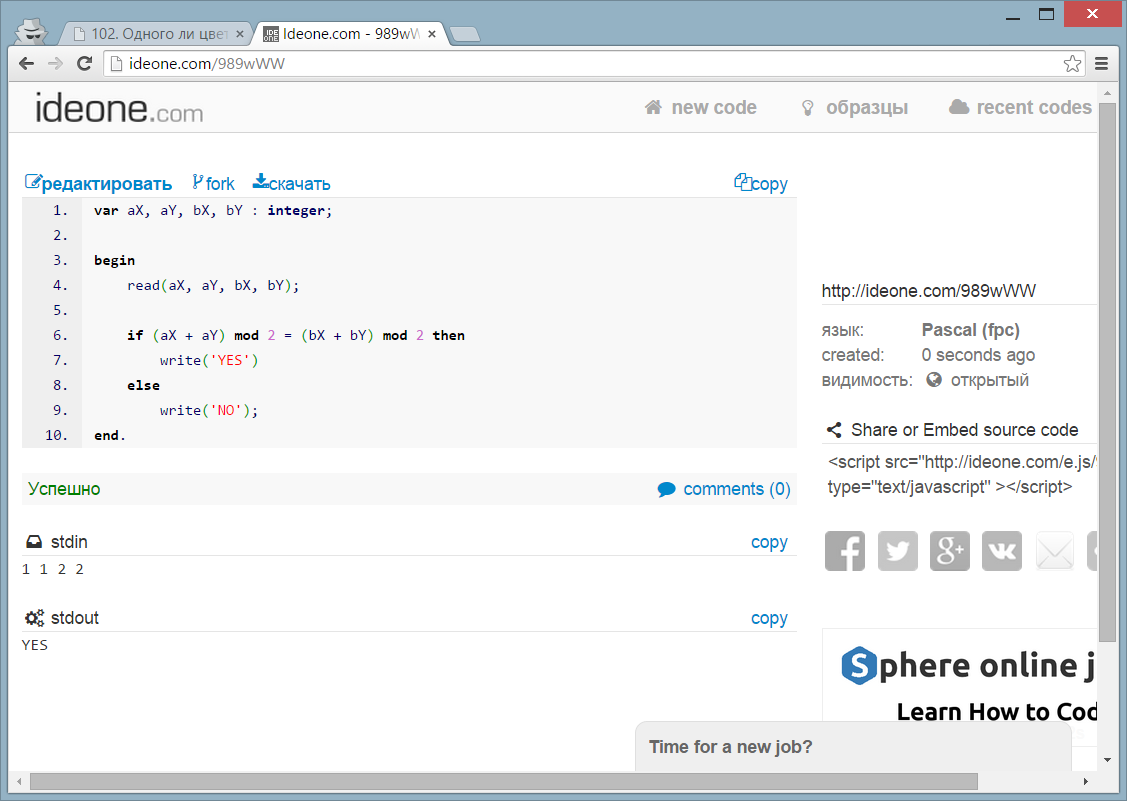
Task: Click the incognito spy icon
Action: [32, 32]
